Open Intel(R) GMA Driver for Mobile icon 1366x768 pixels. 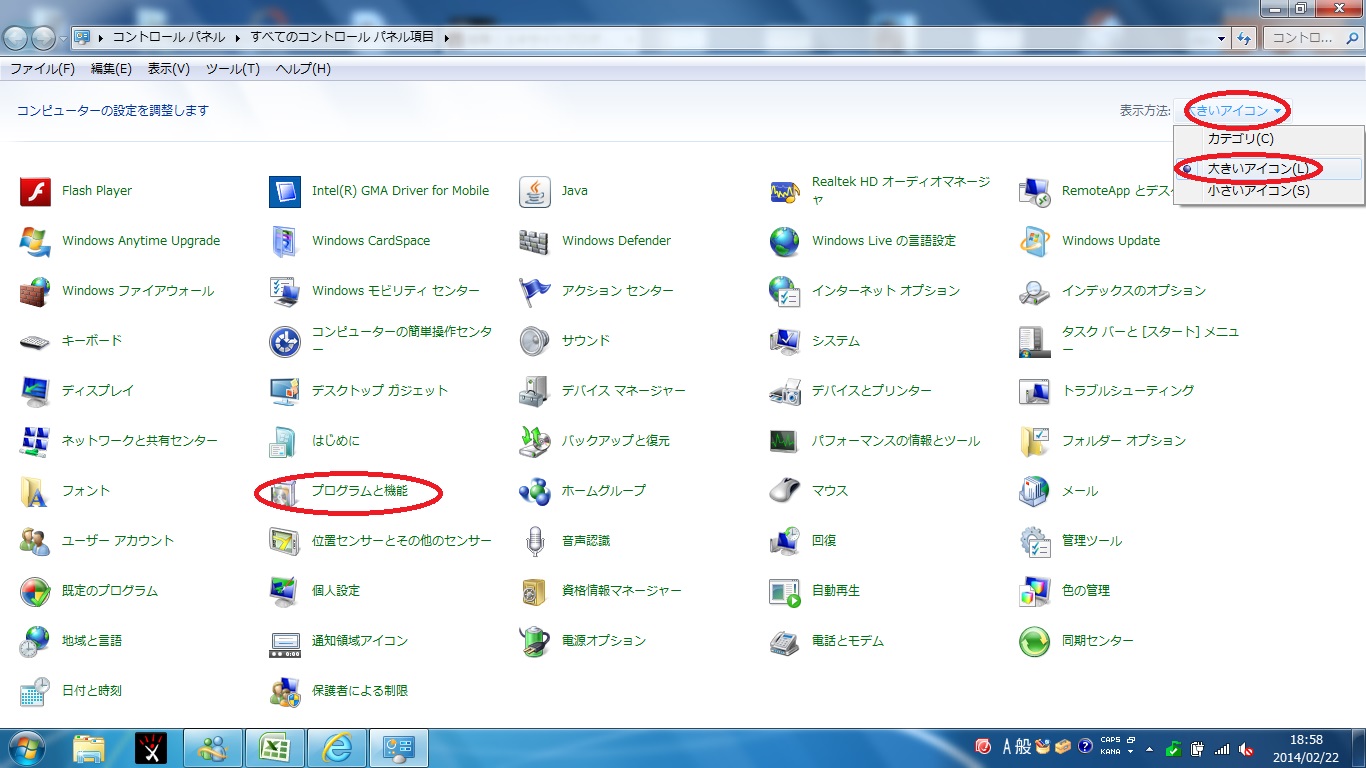(285, 191)
